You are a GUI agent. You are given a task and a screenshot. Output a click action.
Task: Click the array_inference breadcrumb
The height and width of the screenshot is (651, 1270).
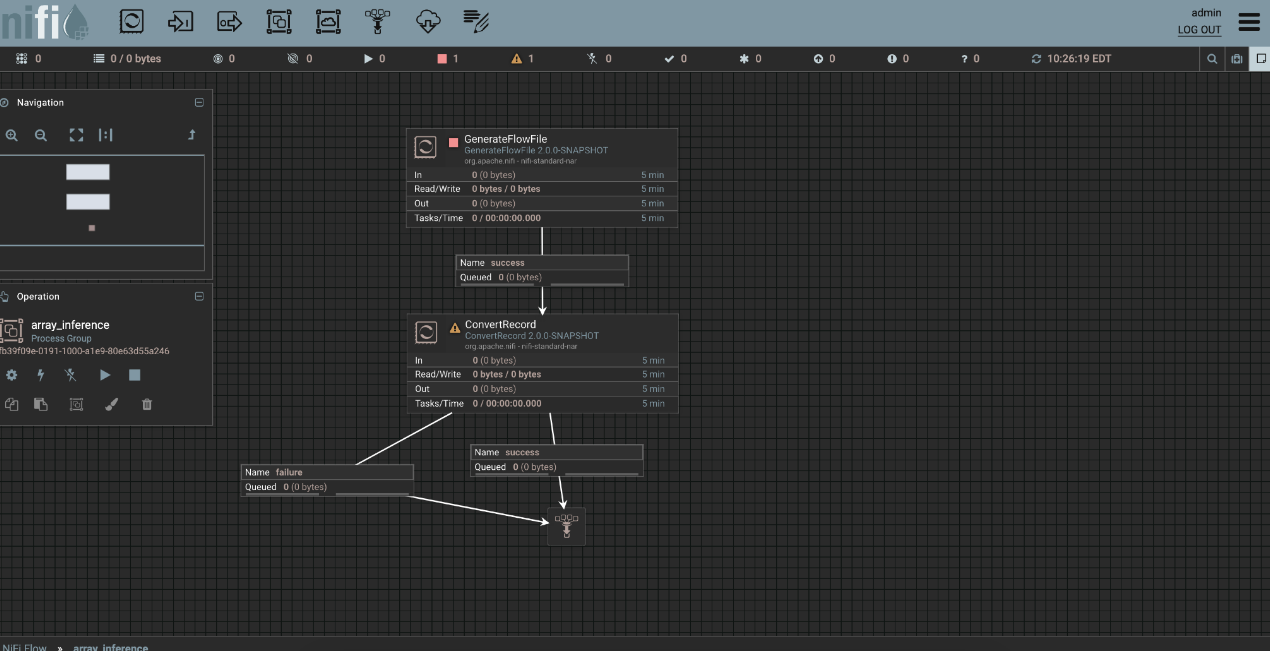tap(110, 647)
